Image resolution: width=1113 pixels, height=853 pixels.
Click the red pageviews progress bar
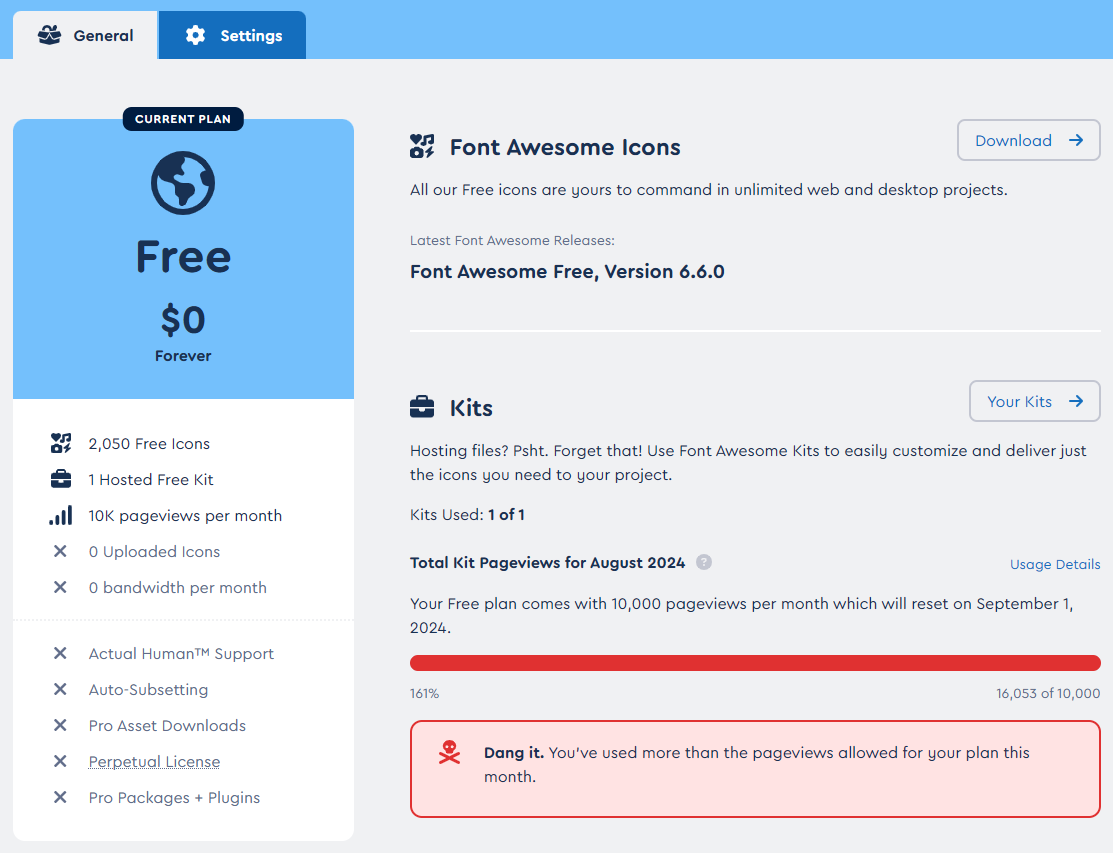[755, 663]
